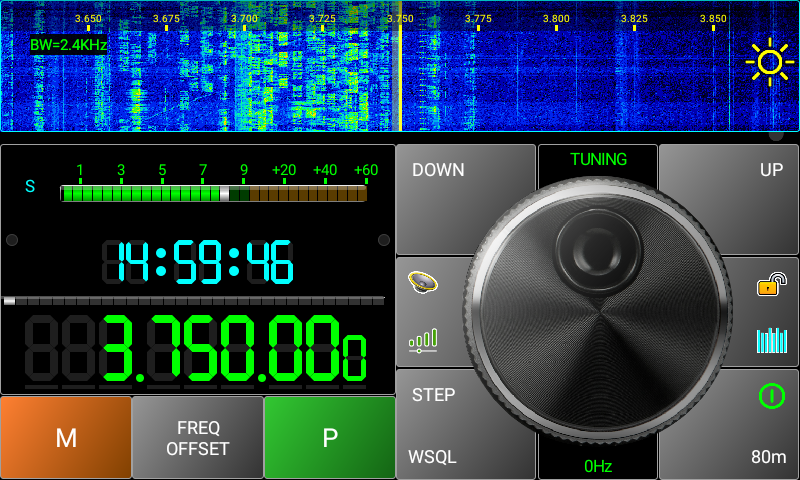Click the orange unlocked padlock icon
This screenshot has height=480, width=800.
768,286
